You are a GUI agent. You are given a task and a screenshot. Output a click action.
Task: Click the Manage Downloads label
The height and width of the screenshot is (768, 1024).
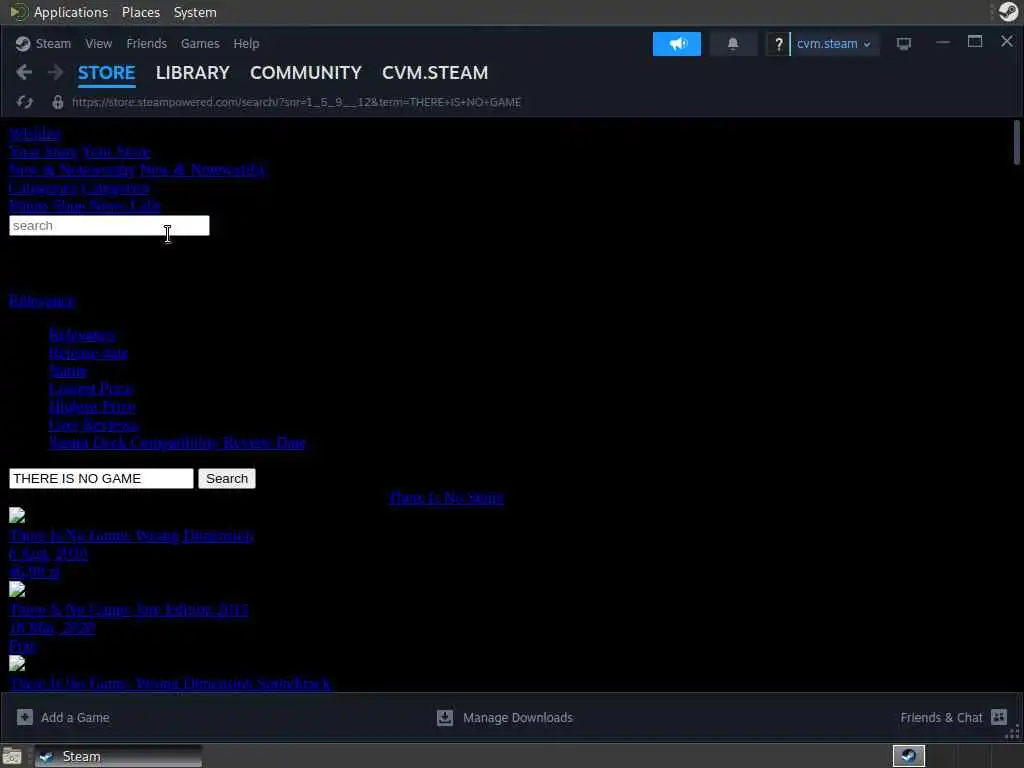tap(518, 718)
